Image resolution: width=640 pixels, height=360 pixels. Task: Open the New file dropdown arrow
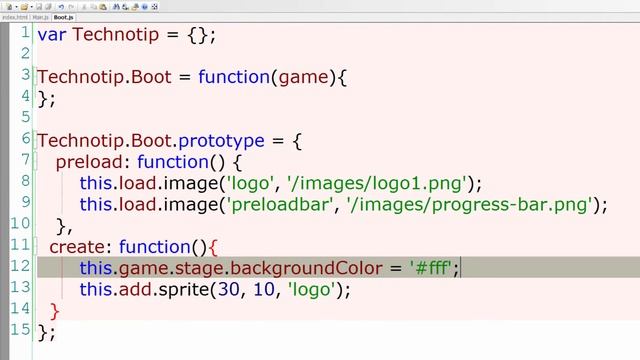point(16,7)
